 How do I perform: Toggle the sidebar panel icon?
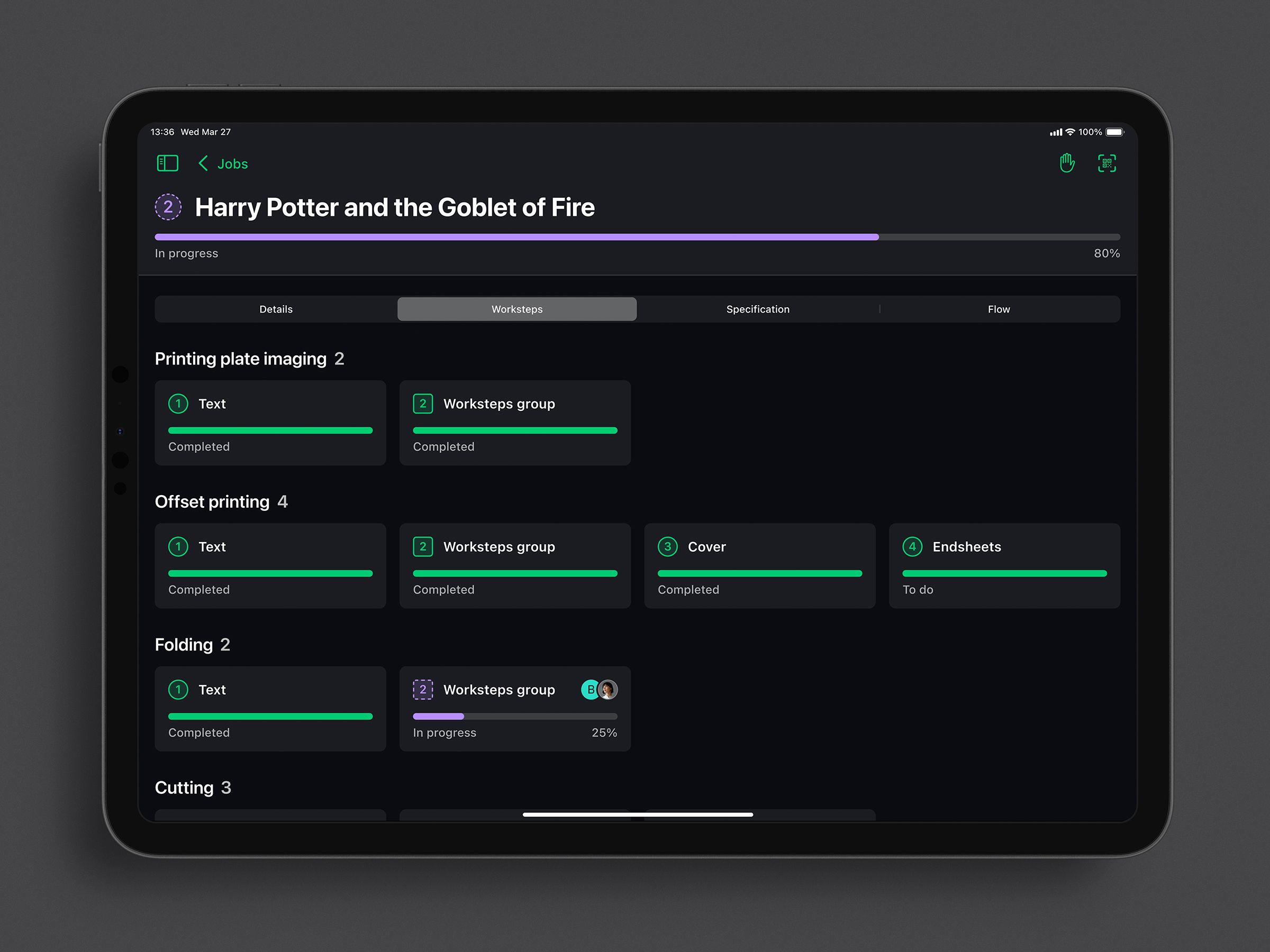[x=168, y=163]
